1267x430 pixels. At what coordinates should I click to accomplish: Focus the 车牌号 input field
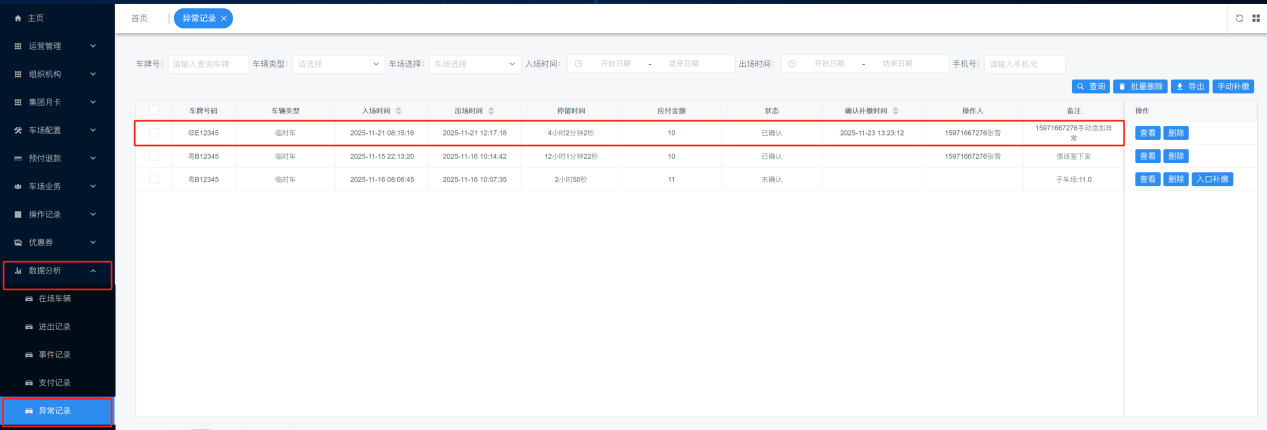pos(207,63)
